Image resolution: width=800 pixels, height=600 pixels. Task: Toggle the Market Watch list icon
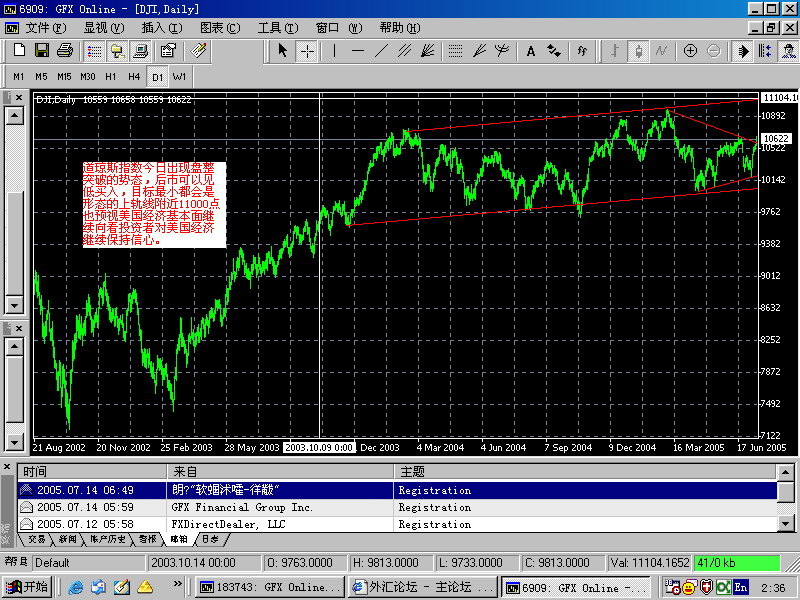point(94,51)
